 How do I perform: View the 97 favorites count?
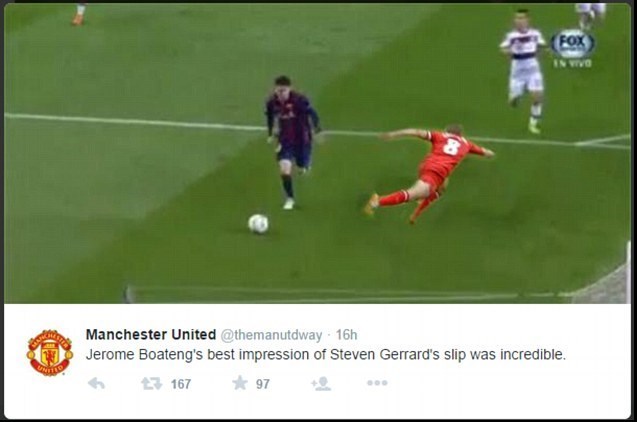262,384
